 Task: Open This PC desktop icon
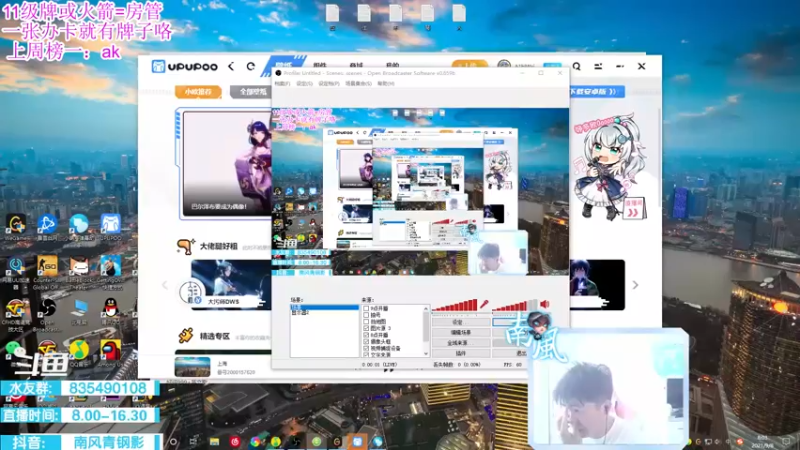tap(79, 308)
